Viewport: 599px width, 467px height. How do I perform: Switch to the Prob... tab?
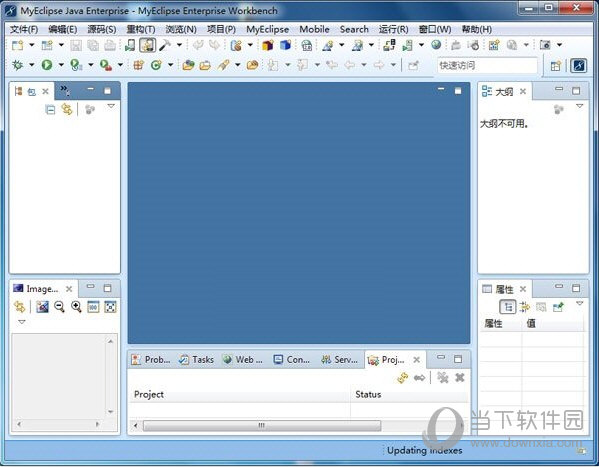click(151, 360)
